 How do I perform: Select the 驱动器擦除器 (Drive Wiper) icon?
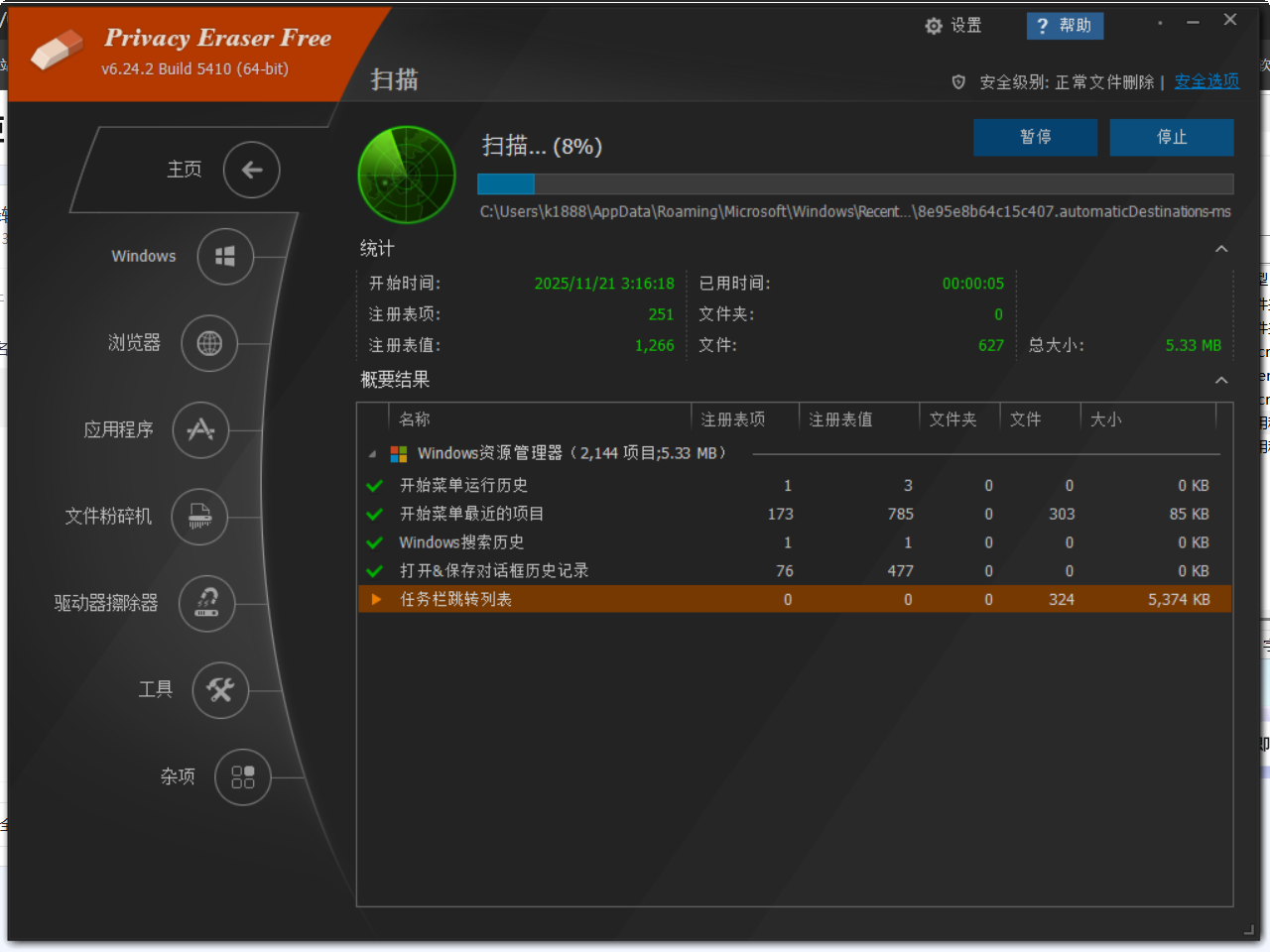pos(206,603)
